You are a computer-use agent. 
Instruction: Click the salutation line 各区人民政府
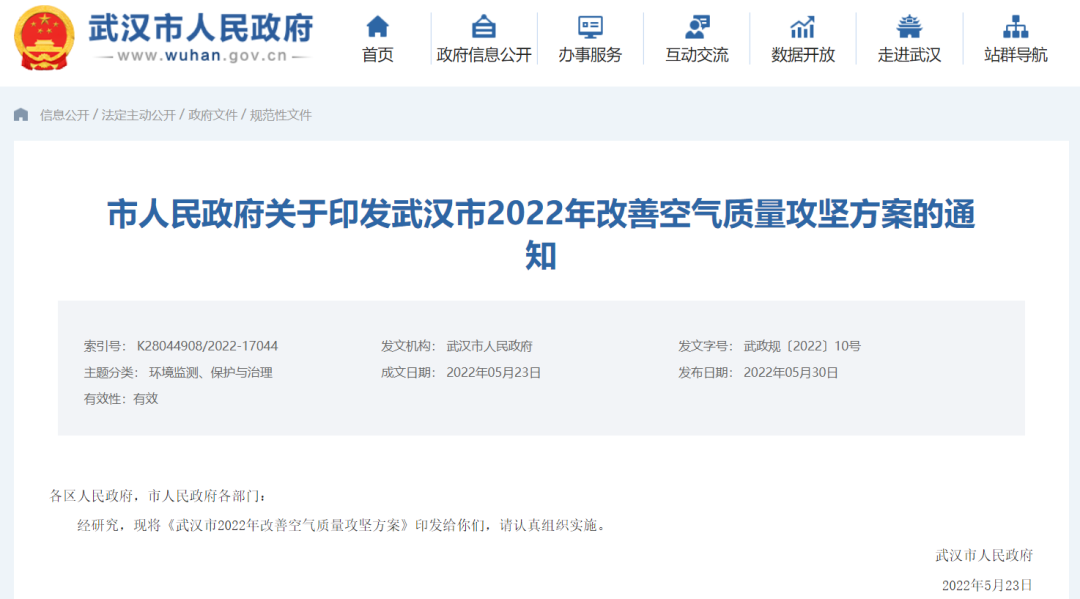[158, 496]
